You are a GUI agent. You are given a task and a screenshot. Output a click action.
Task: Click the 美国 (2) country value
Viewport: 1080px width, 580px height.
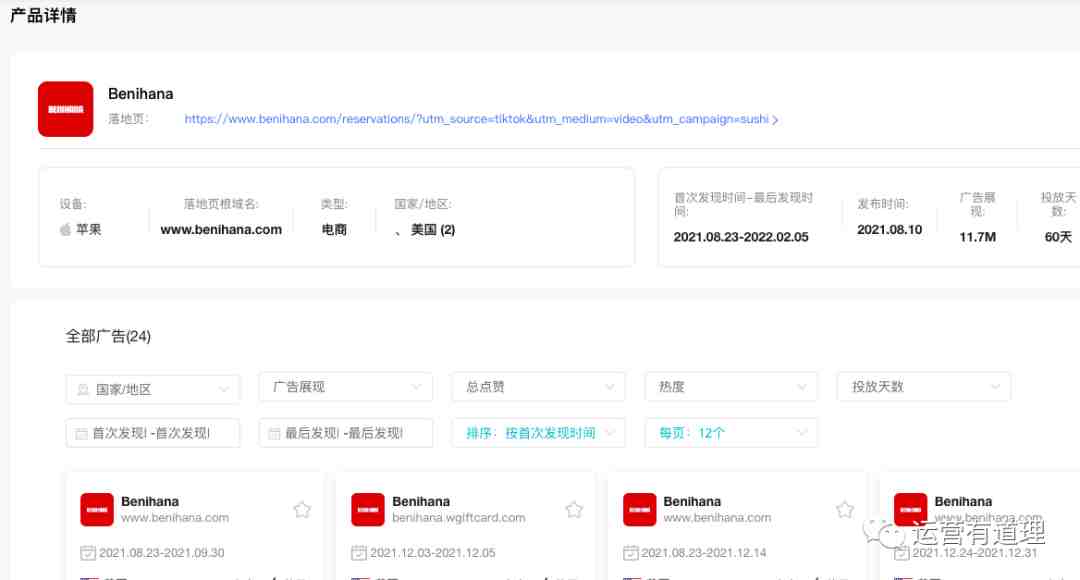(x=433, y=229)
